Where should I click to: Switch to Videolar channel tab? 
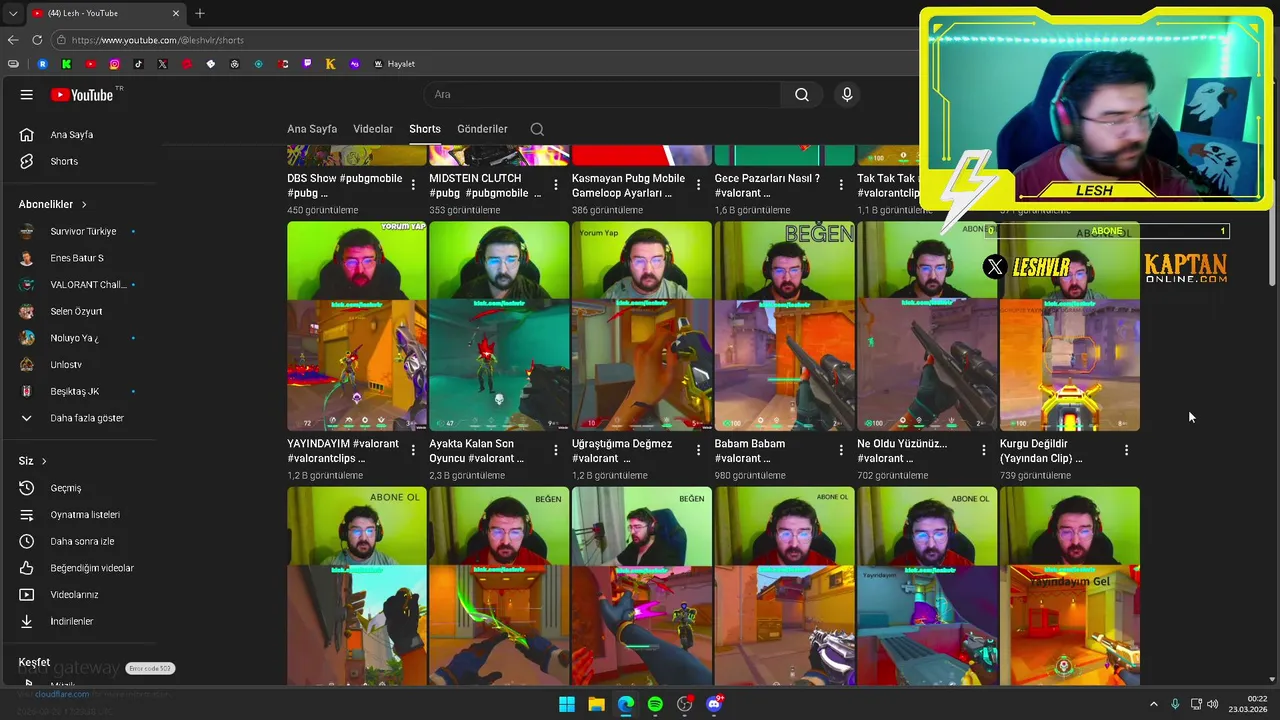coord(373,129)
